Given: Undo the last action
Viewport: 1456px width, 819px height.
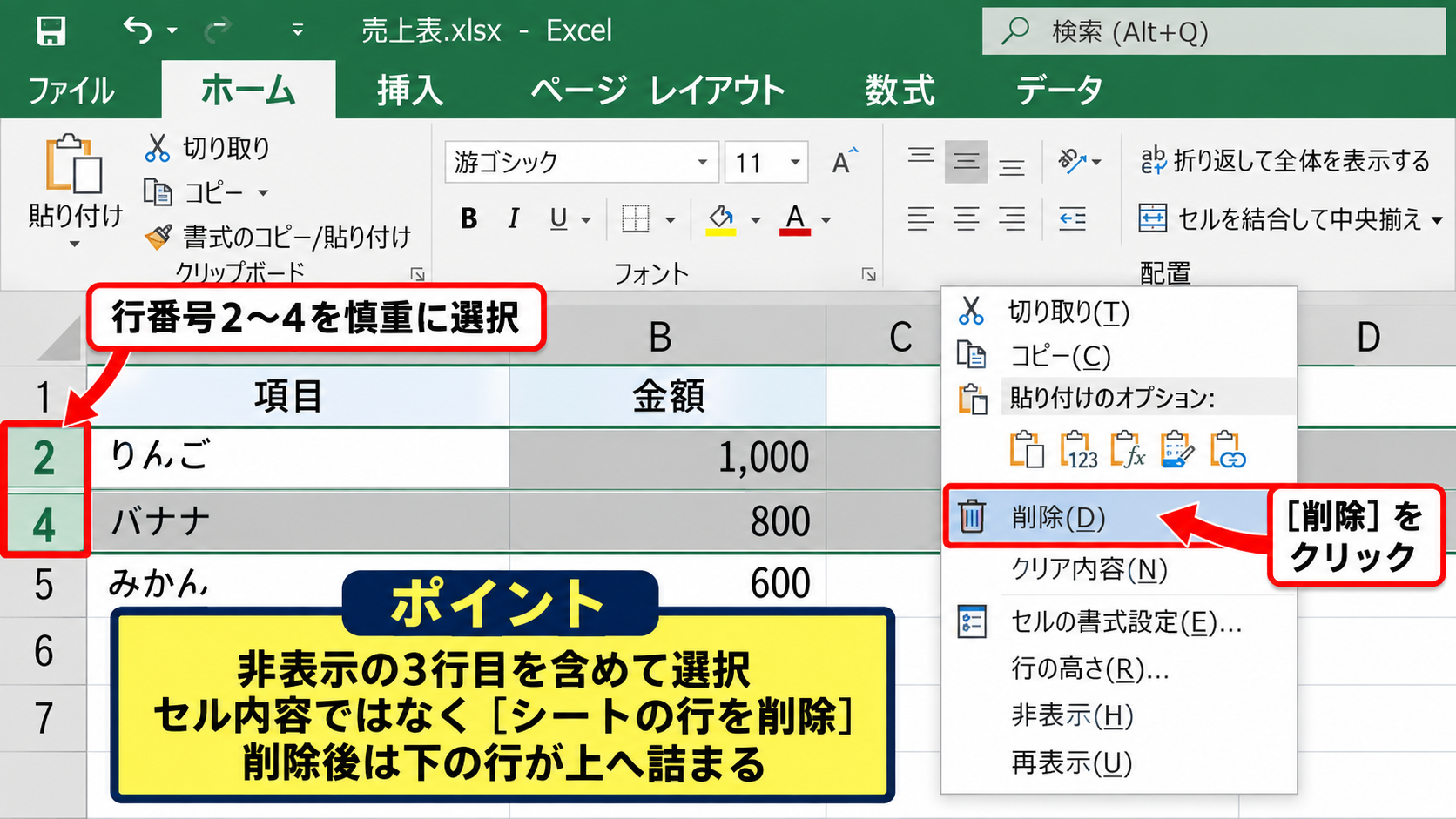Looking at the screenshot, I should [x=138, y=30].
